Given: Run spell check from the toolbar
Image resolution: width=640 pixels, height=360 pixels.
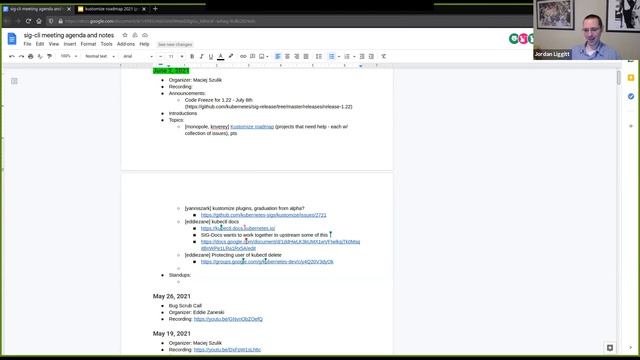Looking at the screenshot, I should click(x=40, y=56).
